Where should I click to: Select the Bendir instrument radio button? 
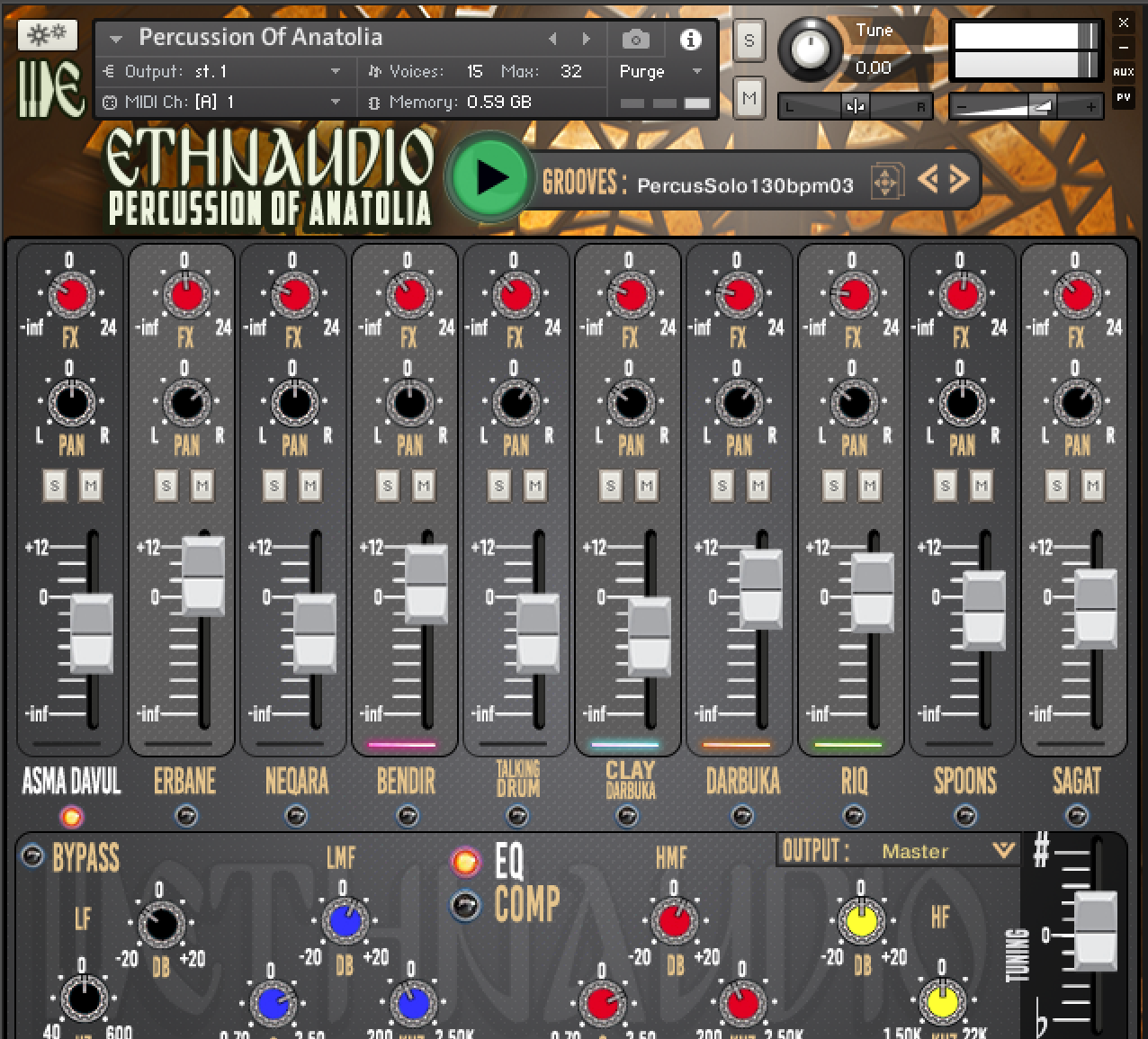click(407, 816)
